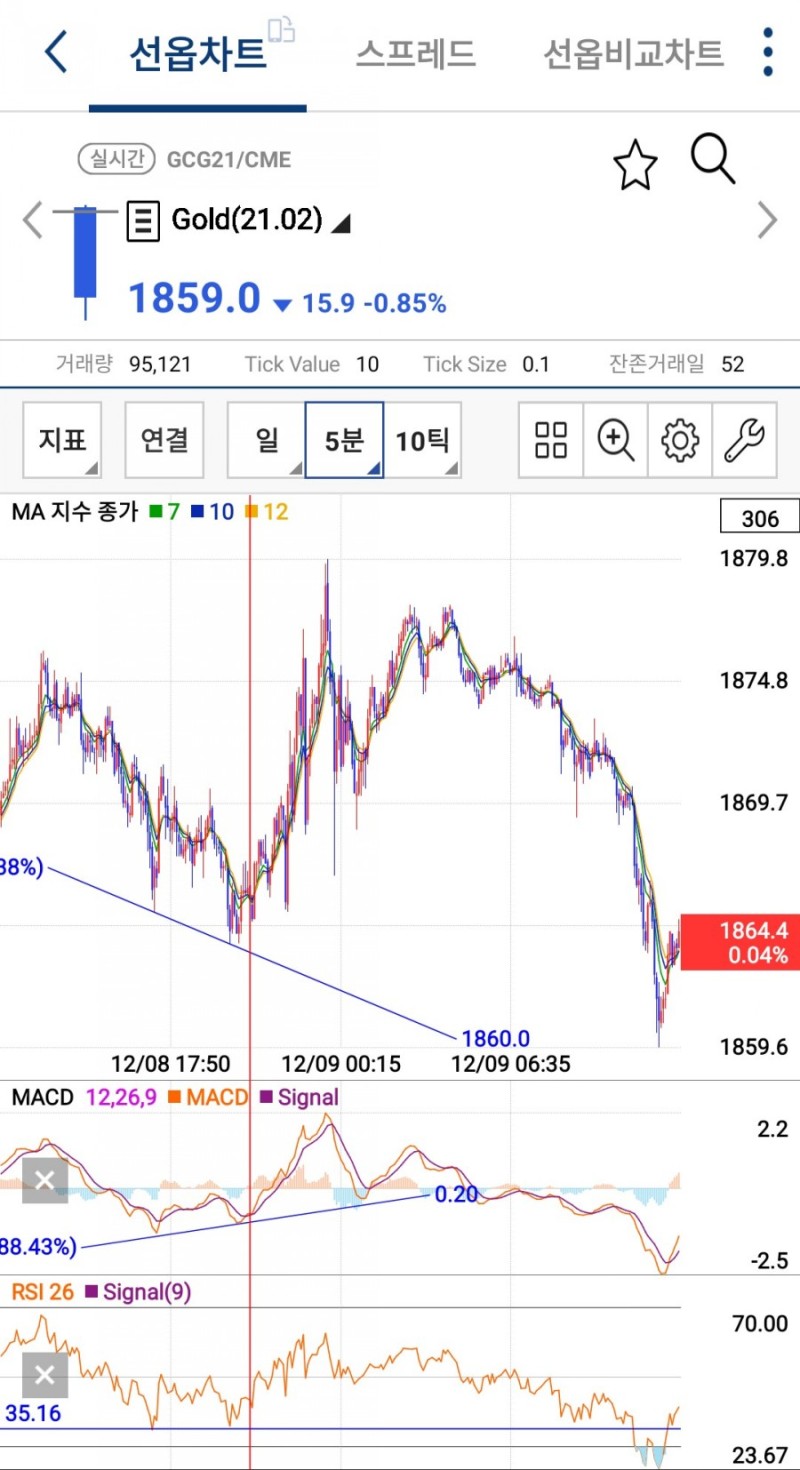Tap the back arrow icon
Image resolution: width=800 pixels, height=1470 pixels.
pyautogui.click(x=56, y=51)
